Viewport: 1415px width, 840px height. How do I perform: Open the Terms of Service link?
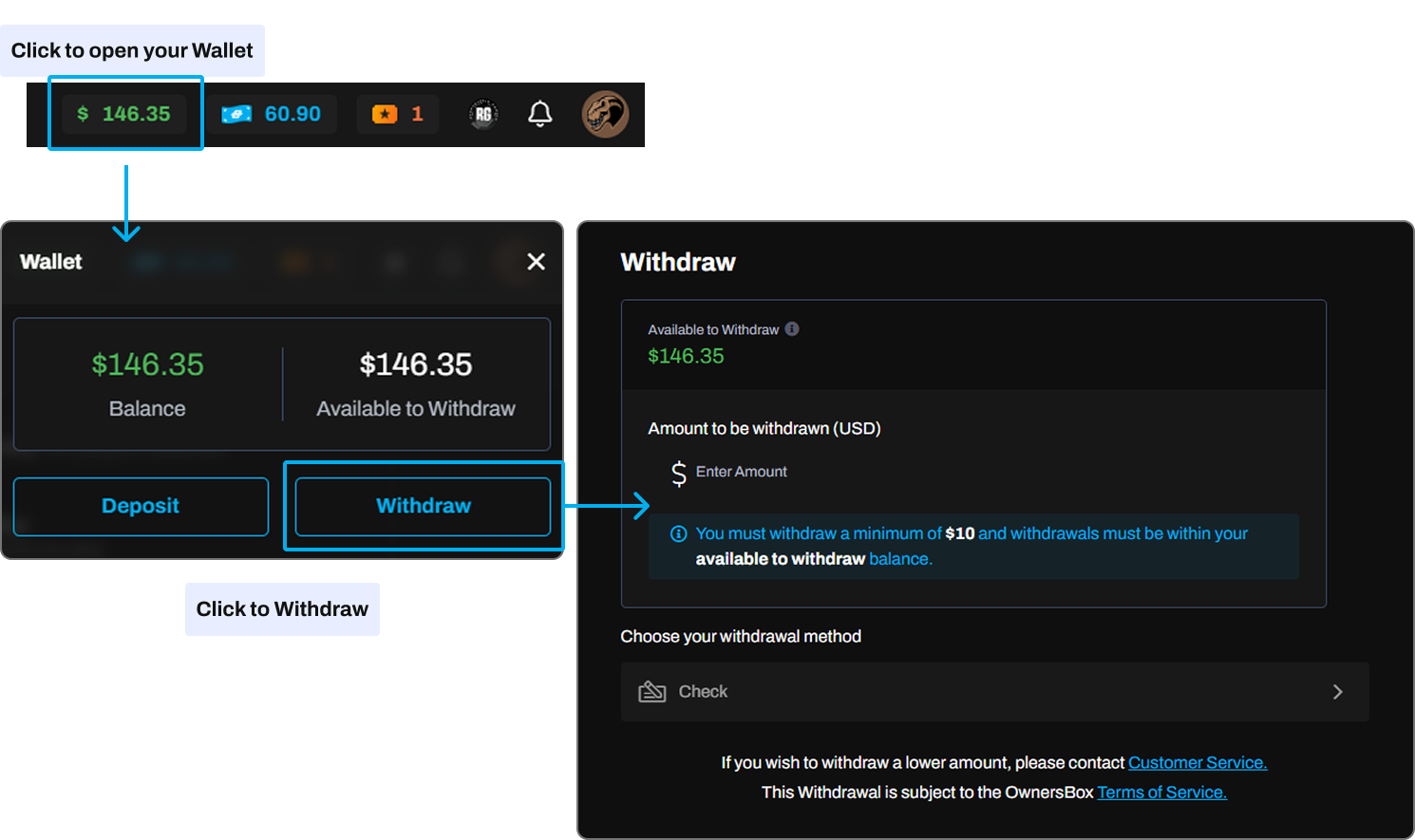(1161, 793)
